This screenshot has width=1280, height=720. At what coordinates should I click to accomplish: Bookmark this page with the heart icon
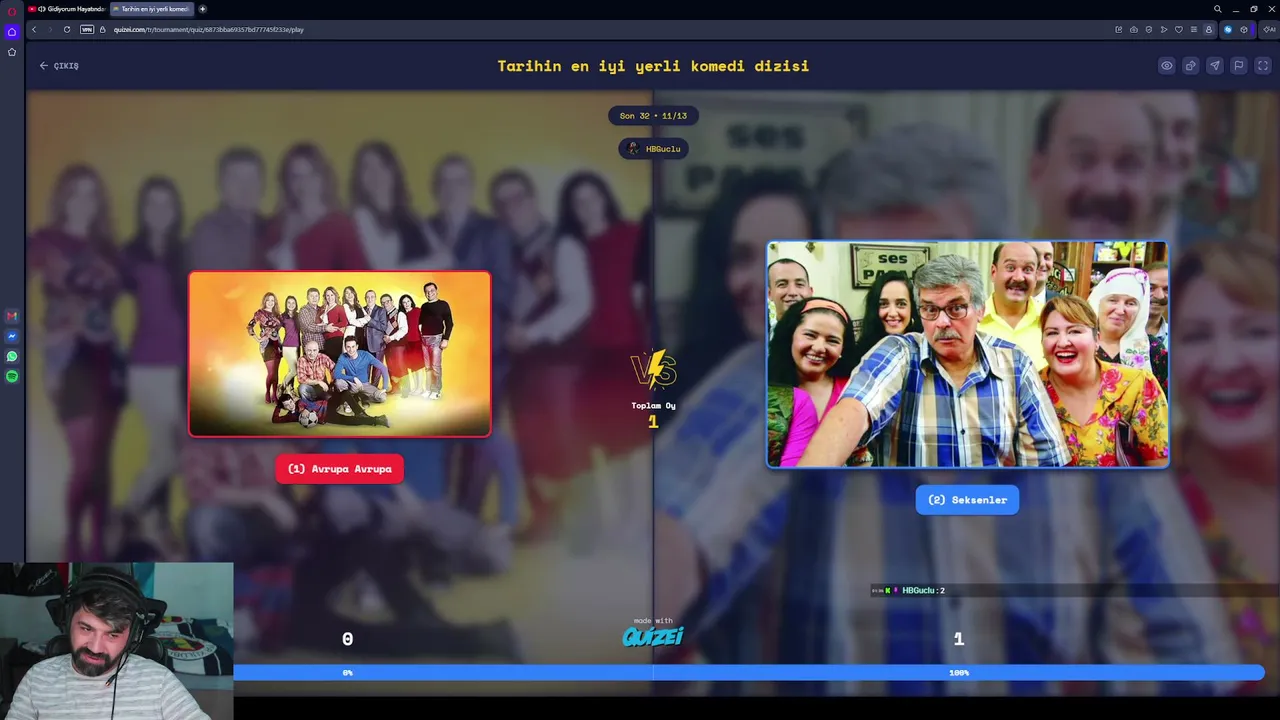pyautogui.click(x=1179, y=29)
